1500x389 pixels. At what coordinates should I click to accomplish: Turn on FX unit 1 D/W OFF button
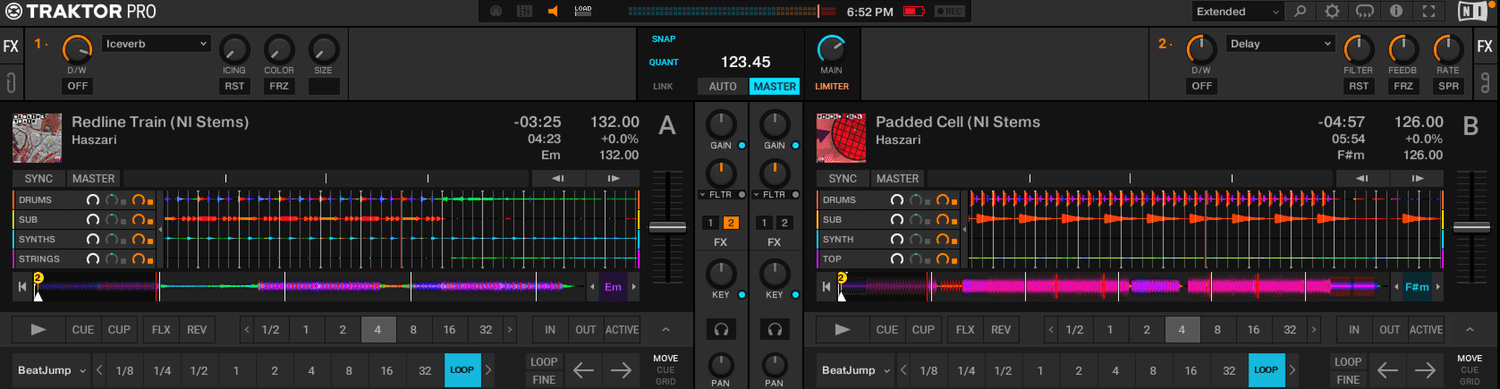tap(77, 86)
